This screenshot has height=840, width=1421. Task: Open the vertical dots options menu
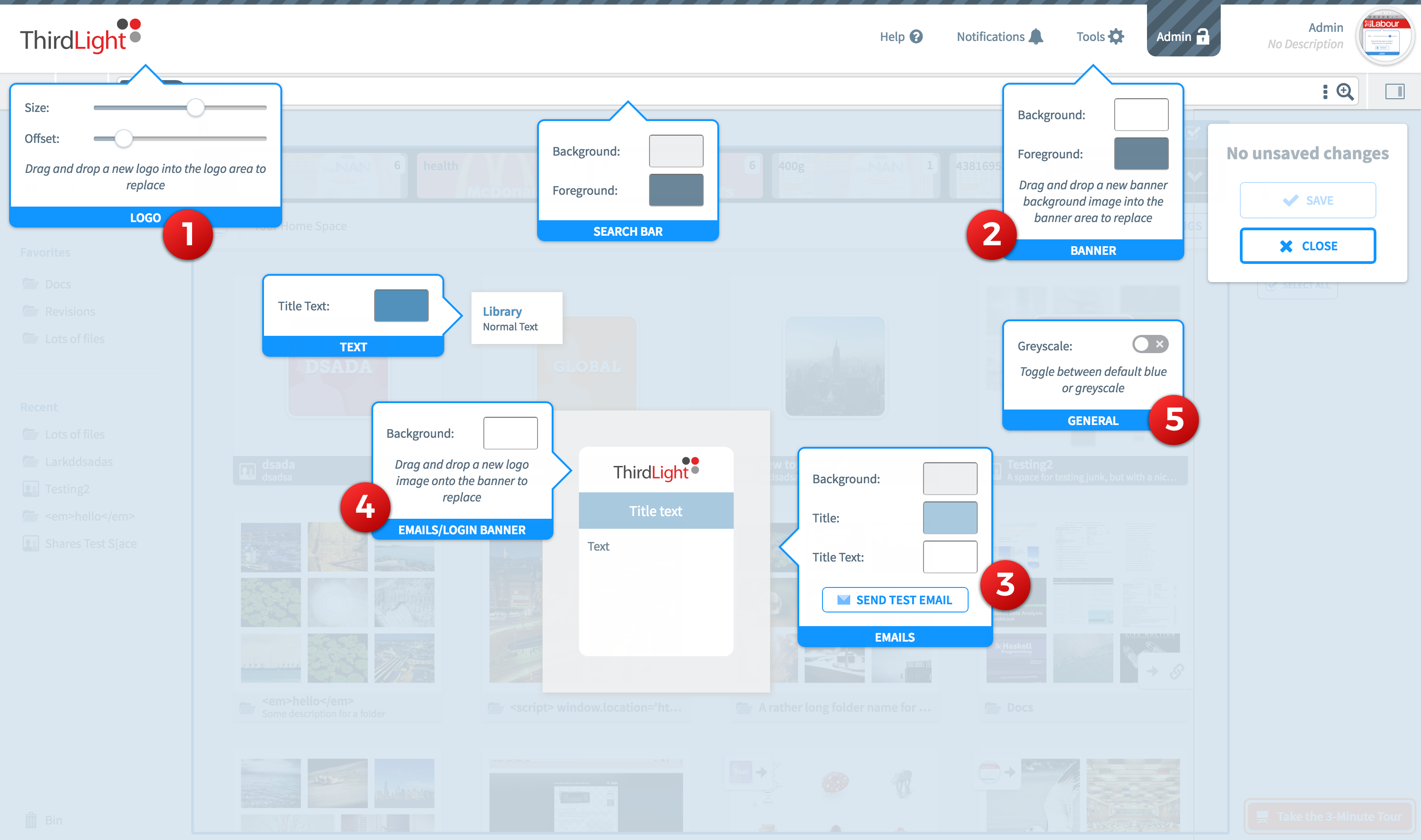tap(1325, 92)
